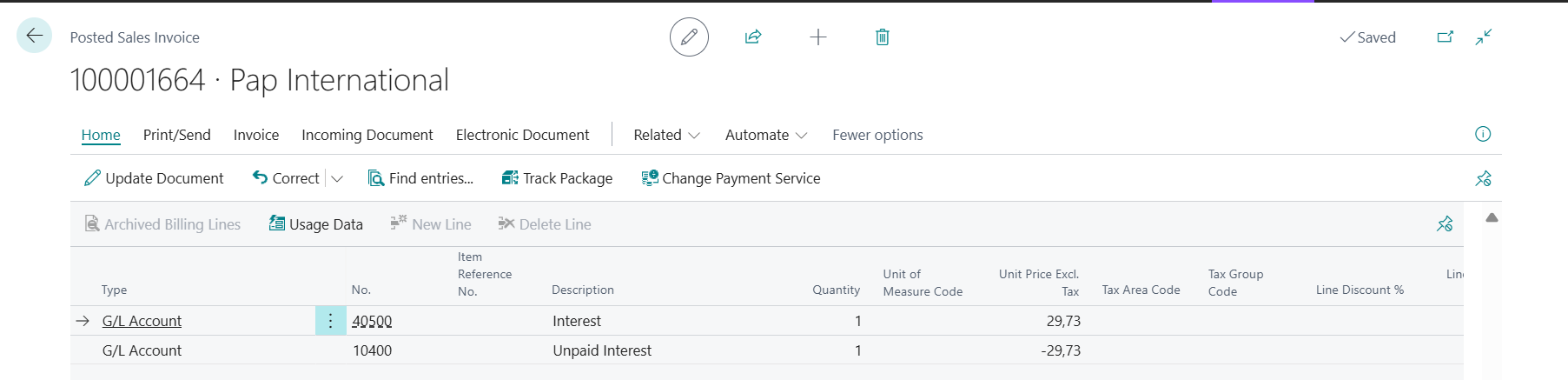Open row options menu for Interest line
The height and width of the screenshot is (380, 1568).
[x=330, y=321]
